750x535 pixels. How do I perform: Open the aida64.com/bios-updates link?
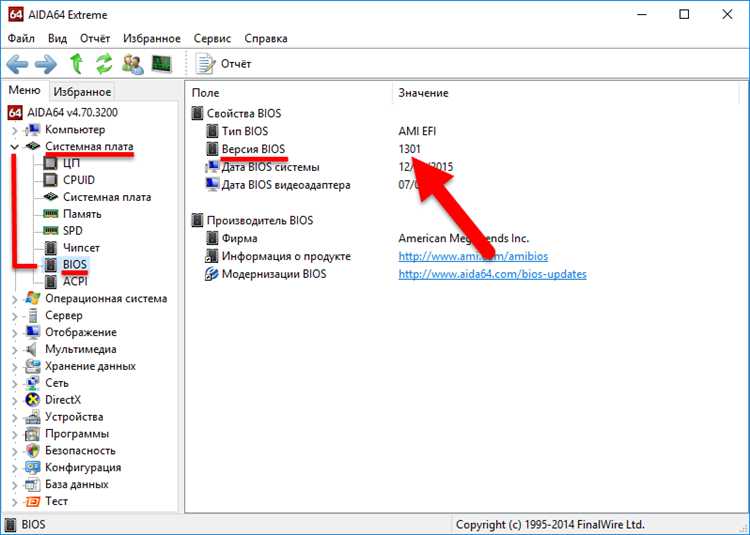493,274
